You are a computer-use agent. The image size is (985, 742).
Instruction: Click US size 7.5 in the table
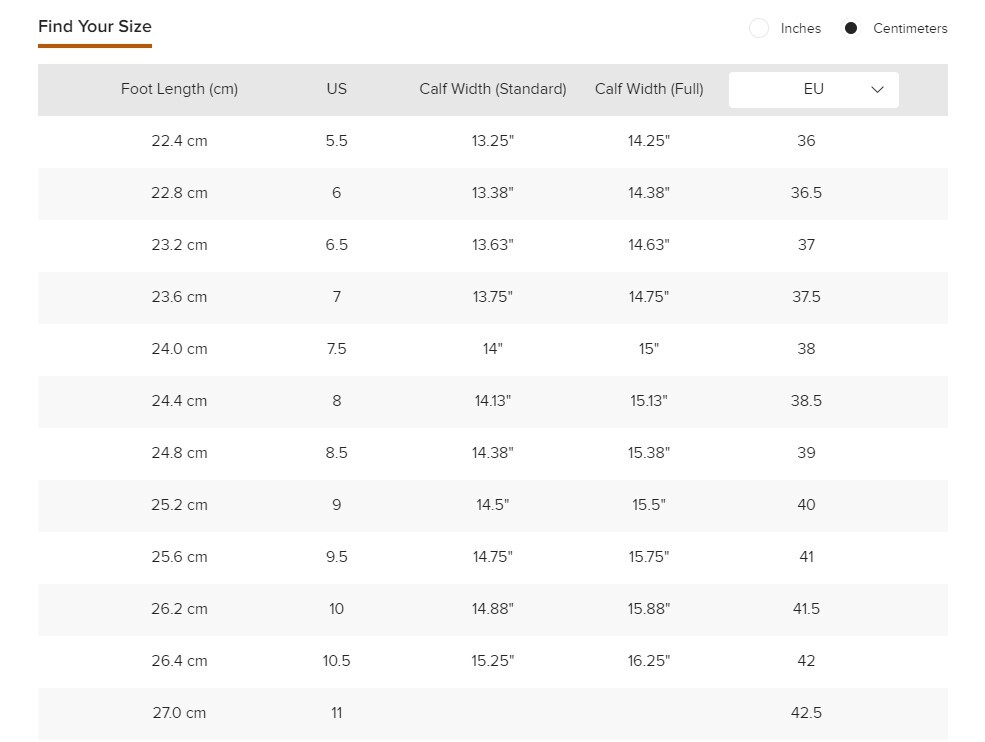click(x=336, y=349)
